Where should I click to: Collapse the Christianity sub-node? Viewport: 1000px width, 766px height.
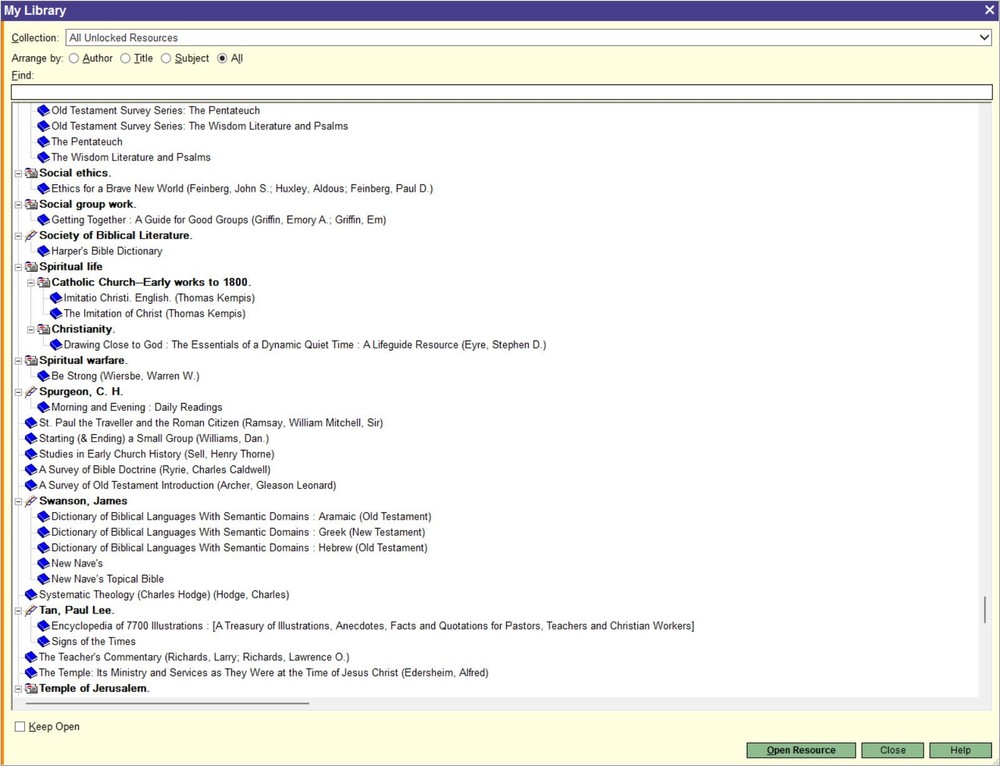point(31,329)
